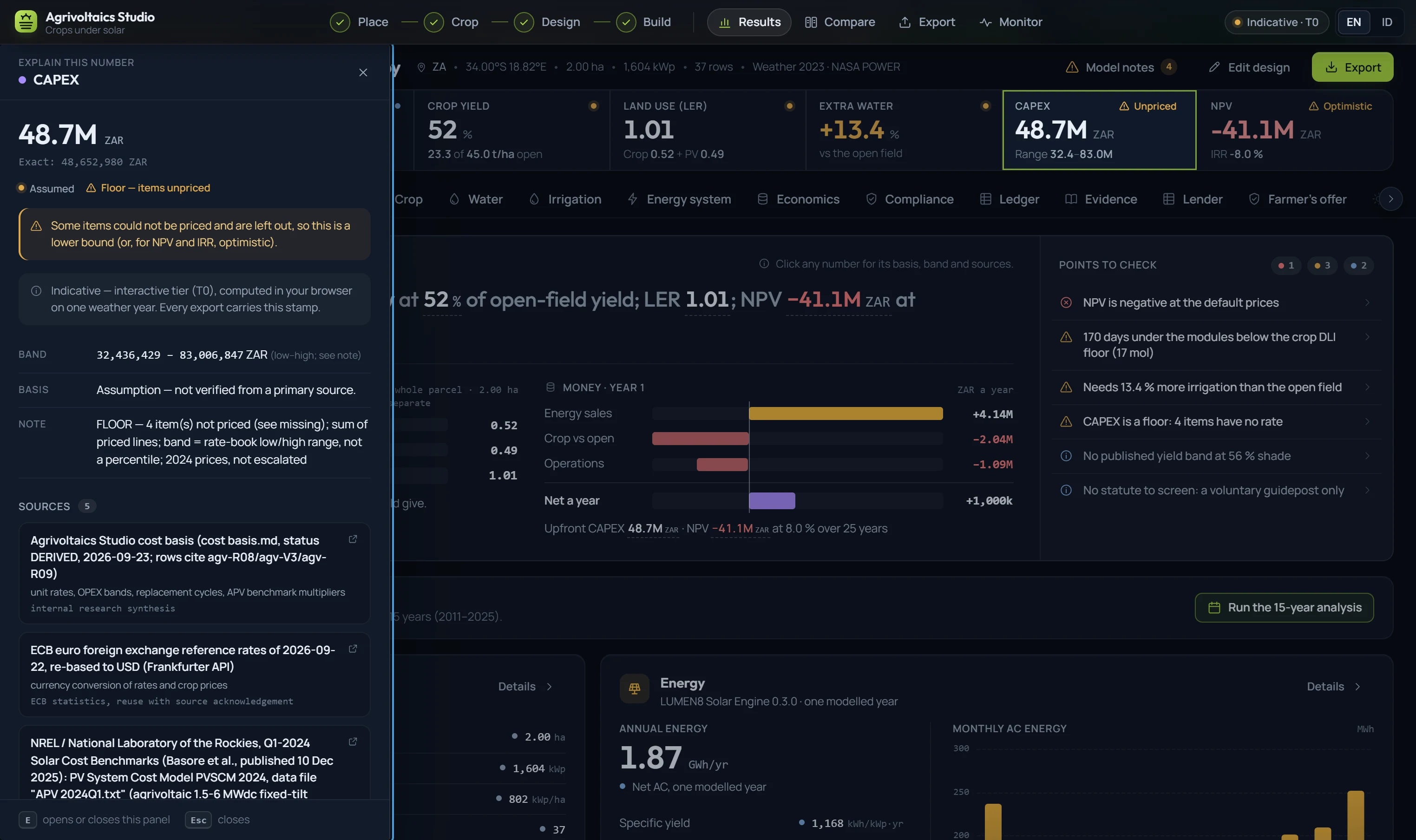The height and width of the screenshot is (840, 1416).
Task: Click the location pin icon beside ZA
Action: pos(421,67)
